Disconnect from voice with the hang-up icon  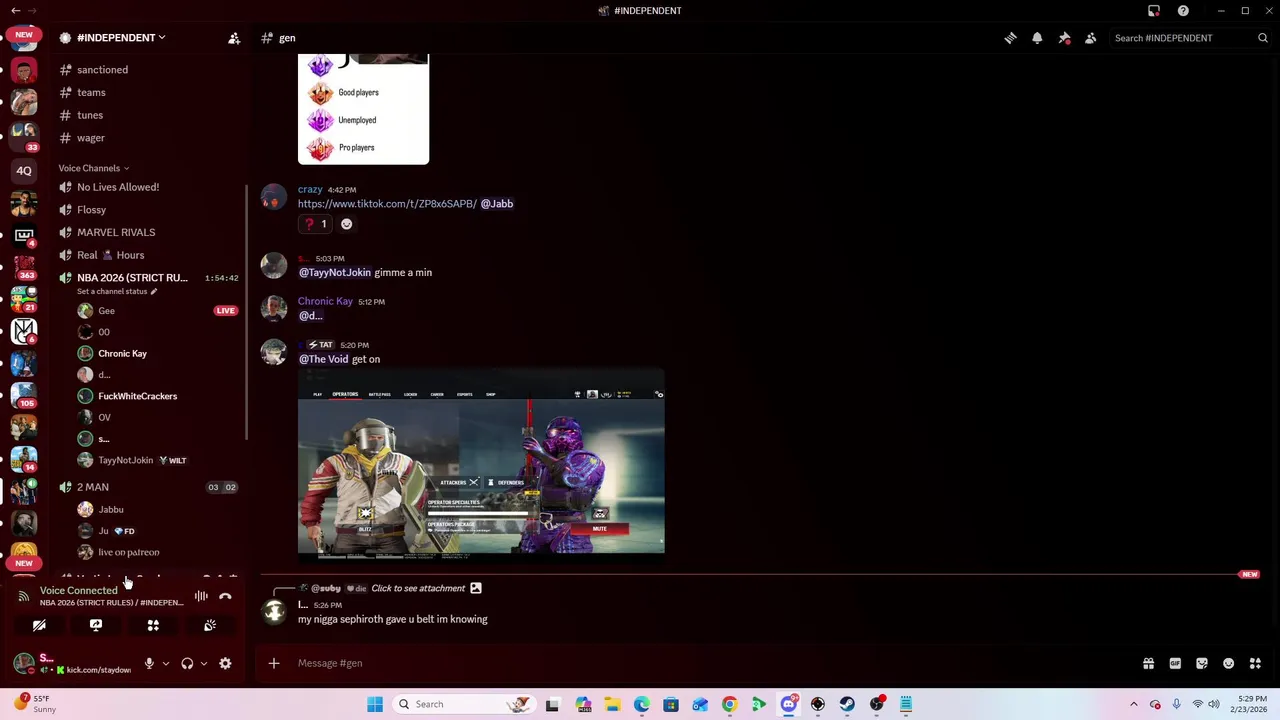pyautogui.click(x=225, y=596)
